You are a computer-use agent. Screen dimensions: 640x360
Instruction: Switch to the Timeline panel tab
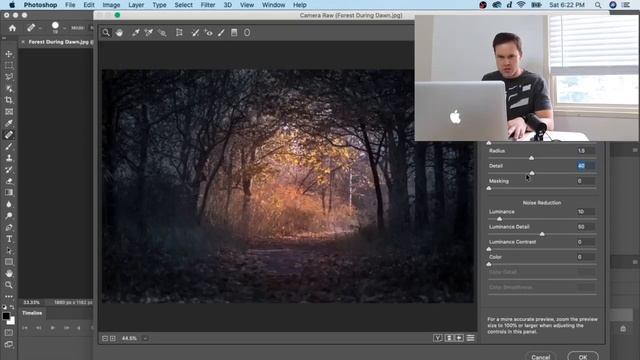[x=32, y=313]
